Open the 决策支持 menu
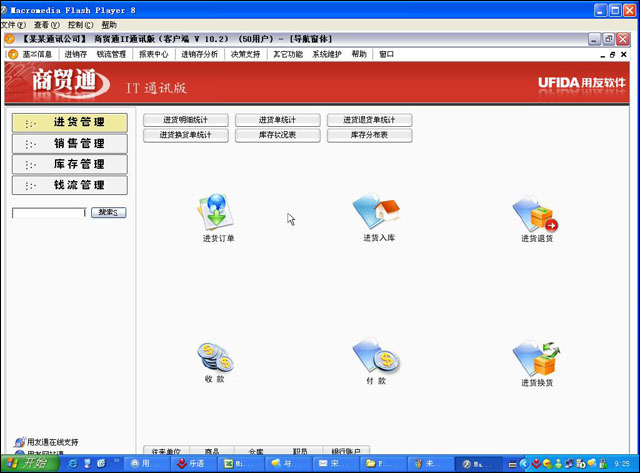Image resolution: width=640 pixels, height=473 pixels. point(245,54)
